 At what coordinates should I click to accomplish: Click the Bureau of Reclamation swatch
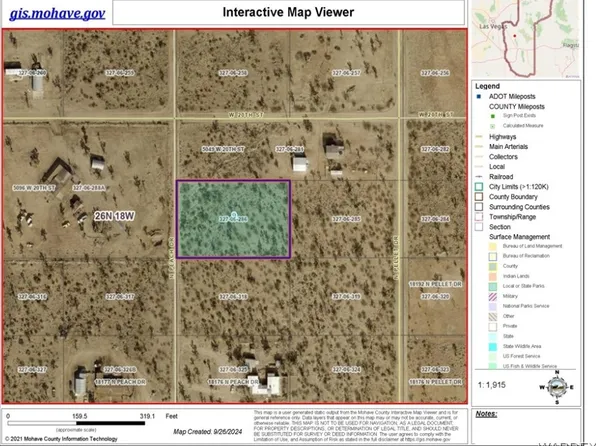tap(493, 256)
